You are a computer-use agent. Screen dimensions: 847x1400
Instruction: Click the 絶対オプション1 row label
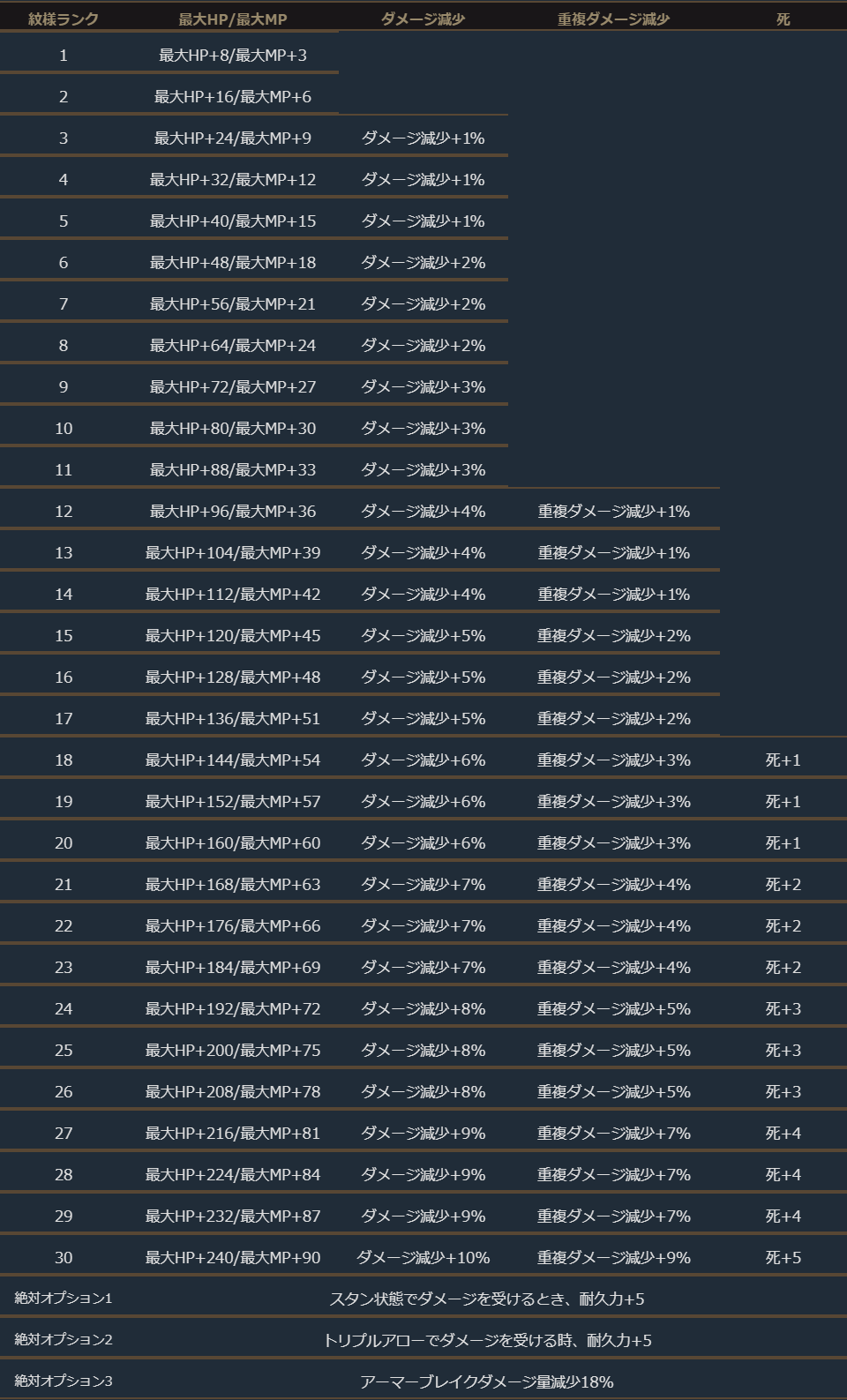[64, 1299]
